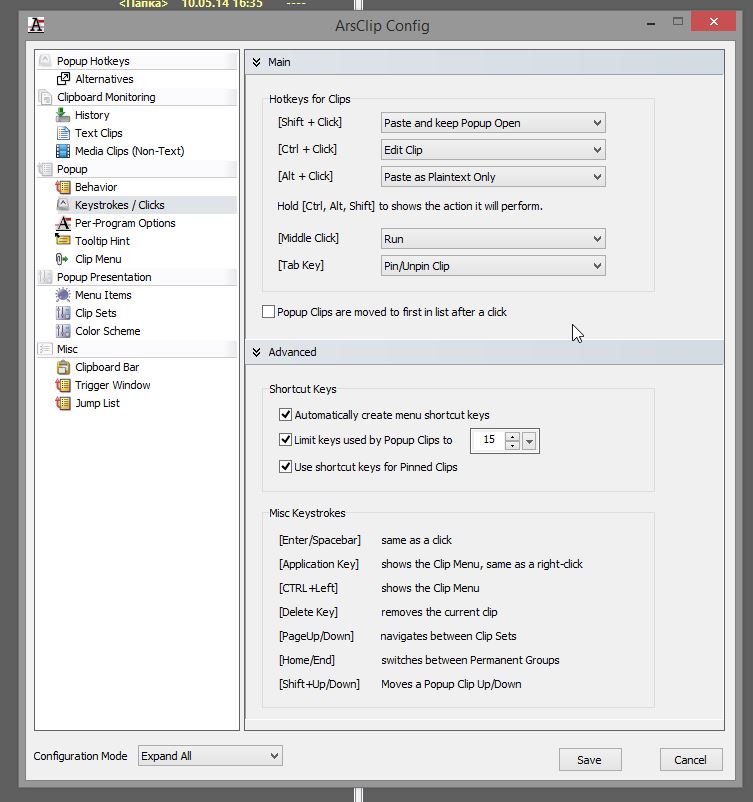Click the Misc category icon
The width and height of the screenshot is (753, 802).
pyautogui.click(x=45, y=349)
